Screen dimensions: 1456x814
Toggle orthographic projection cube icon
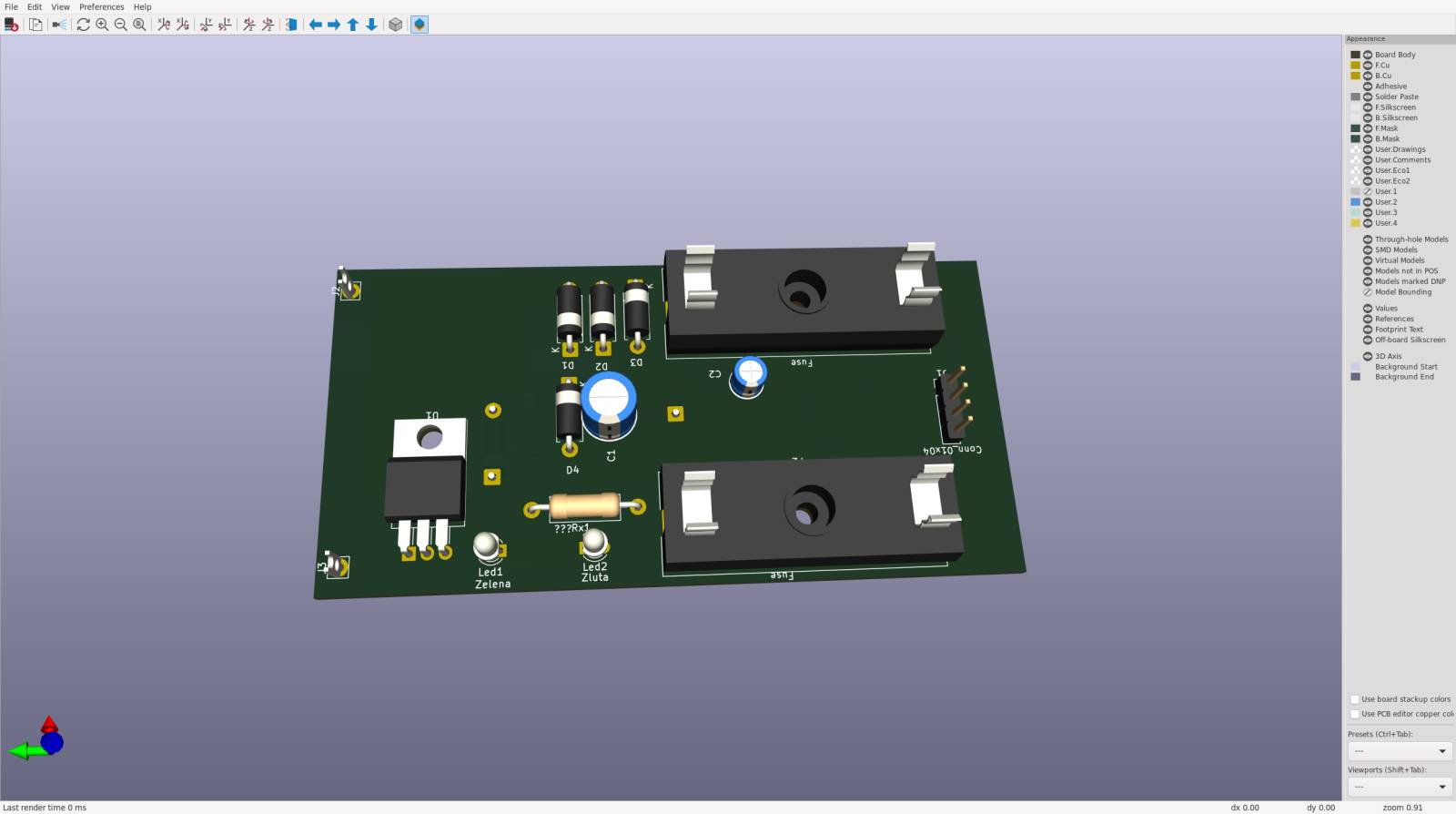(395, 25)
